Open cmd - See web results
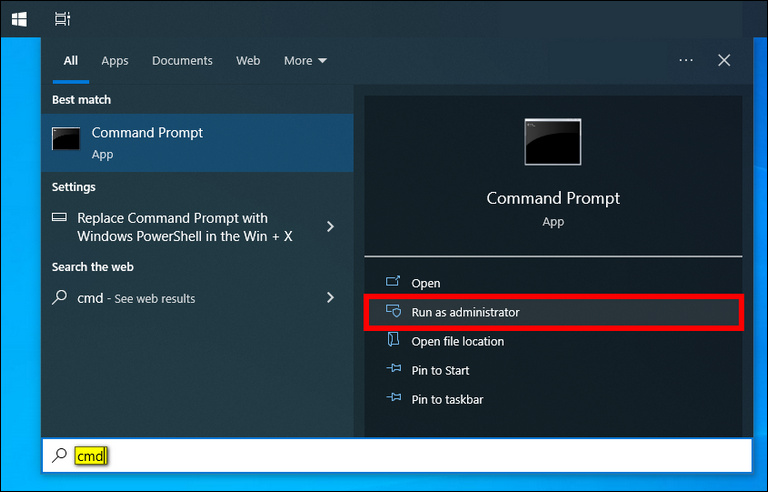768x492 pixels. click(197, 297)
